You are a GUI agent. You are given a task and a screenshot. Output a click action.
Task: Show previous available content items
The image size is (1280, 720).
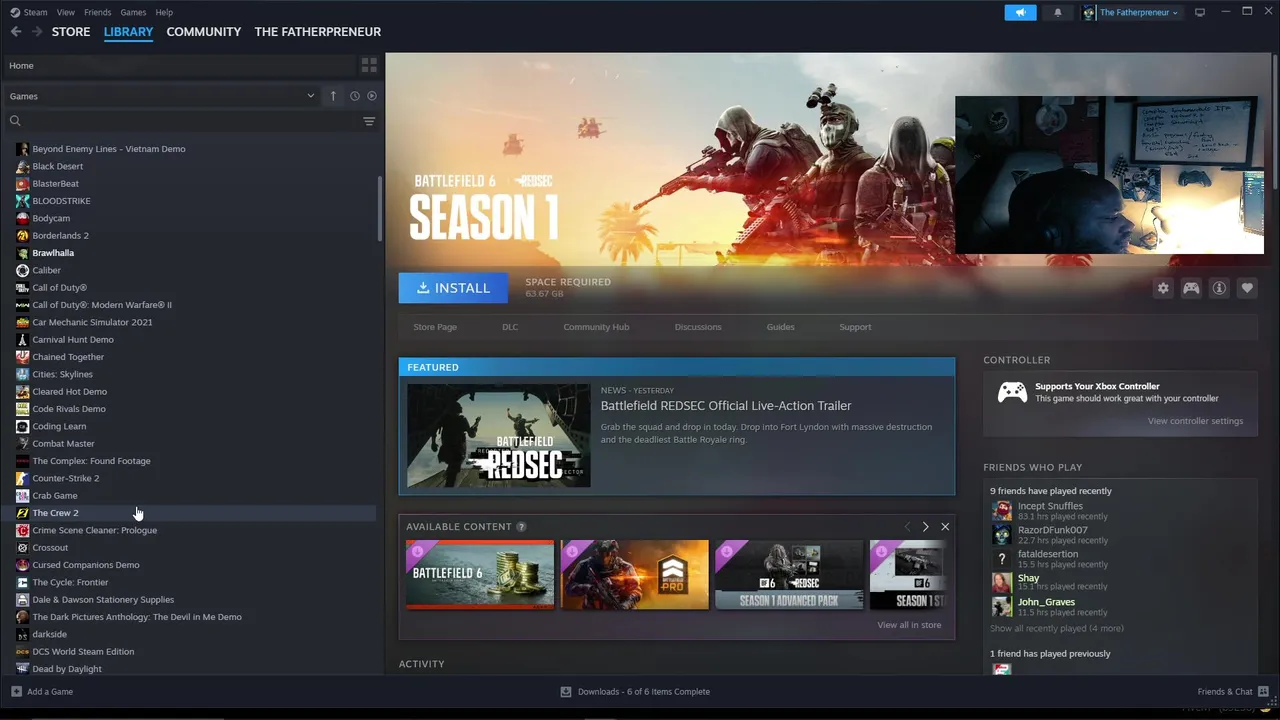pos(908,527)
